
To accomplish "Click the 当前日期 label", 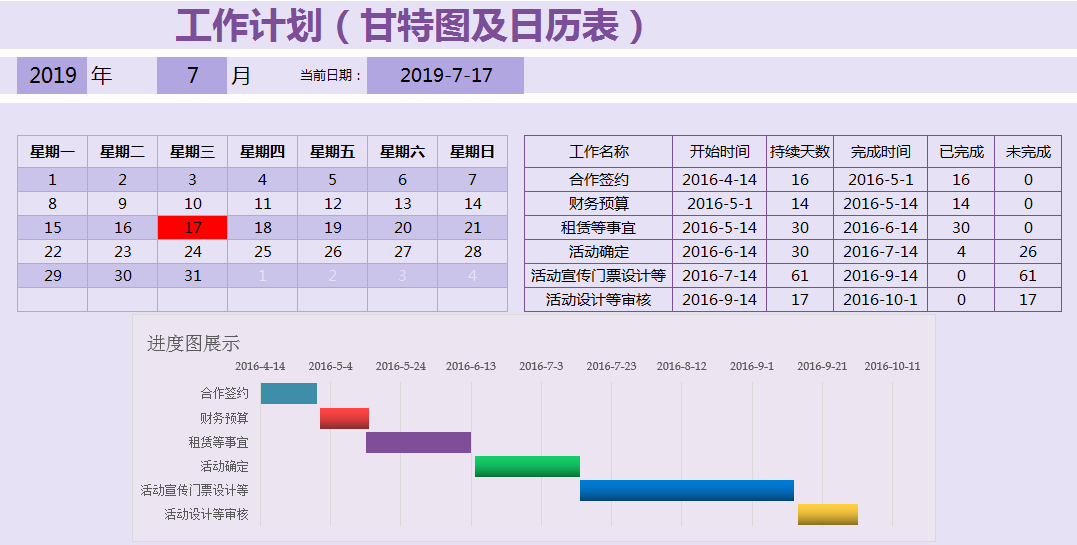I will tap(330, 76).
